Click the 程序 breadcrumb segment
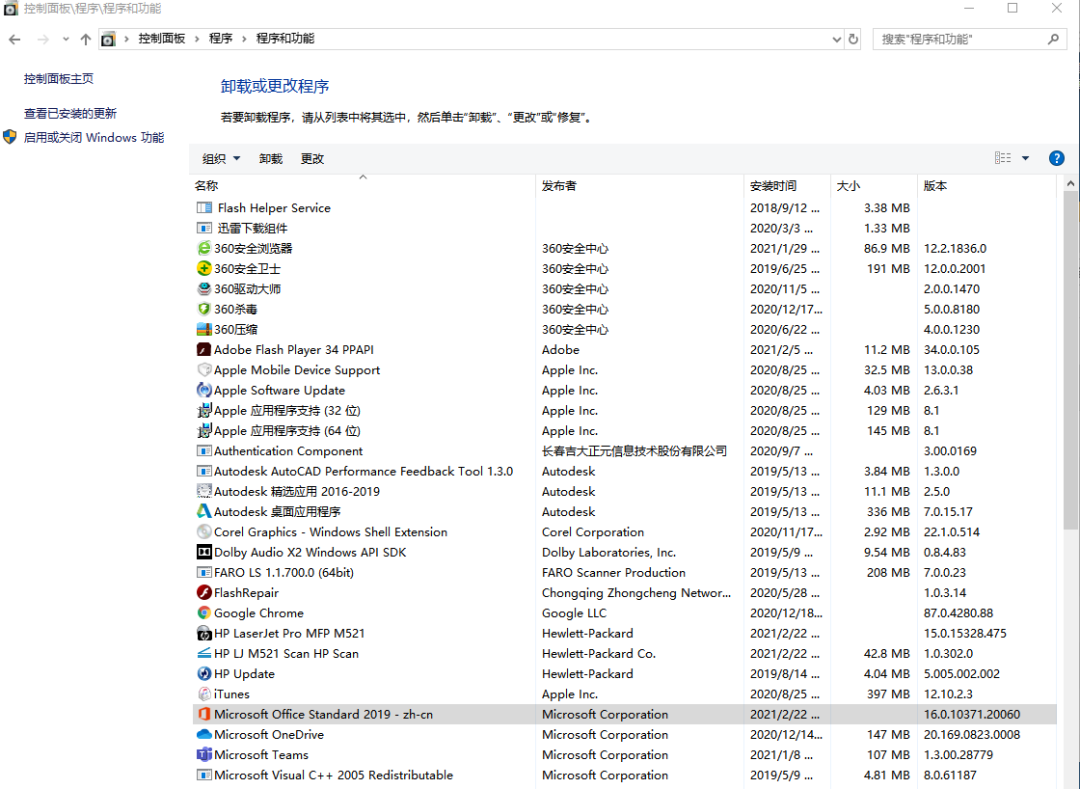Viewport: 1080px width, 789px height. [x=220, y=39]
